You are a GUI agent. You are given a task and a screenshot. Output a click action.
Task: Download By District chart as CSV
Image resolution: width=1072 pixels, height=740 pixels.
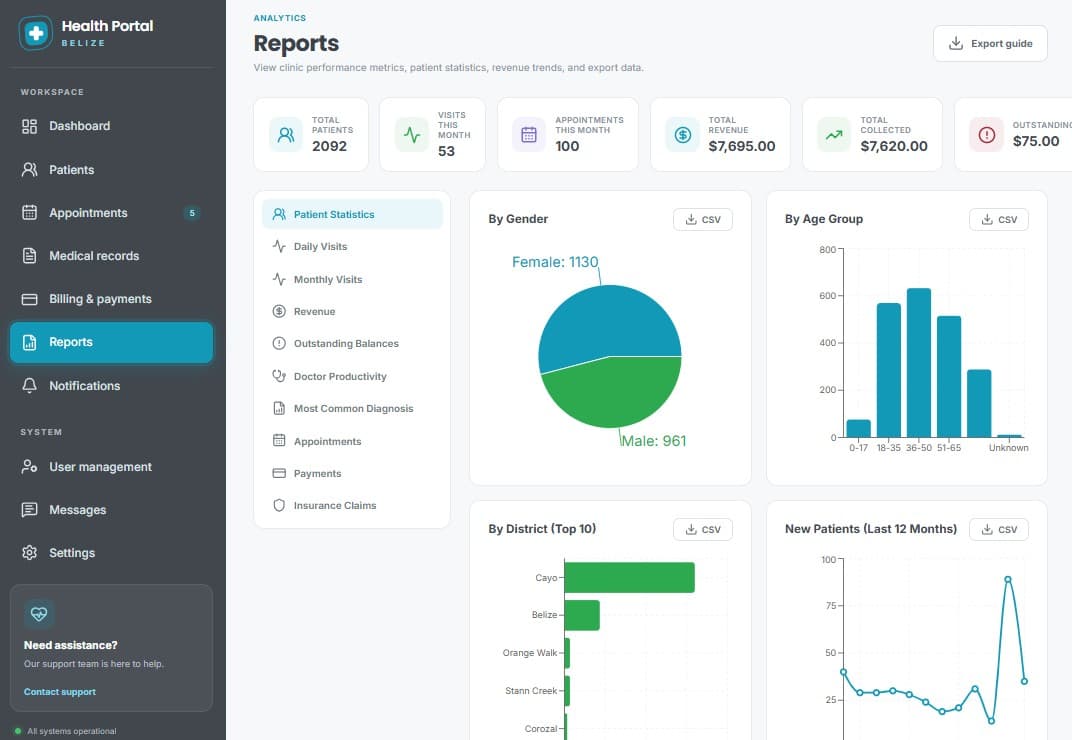point(703,529)
